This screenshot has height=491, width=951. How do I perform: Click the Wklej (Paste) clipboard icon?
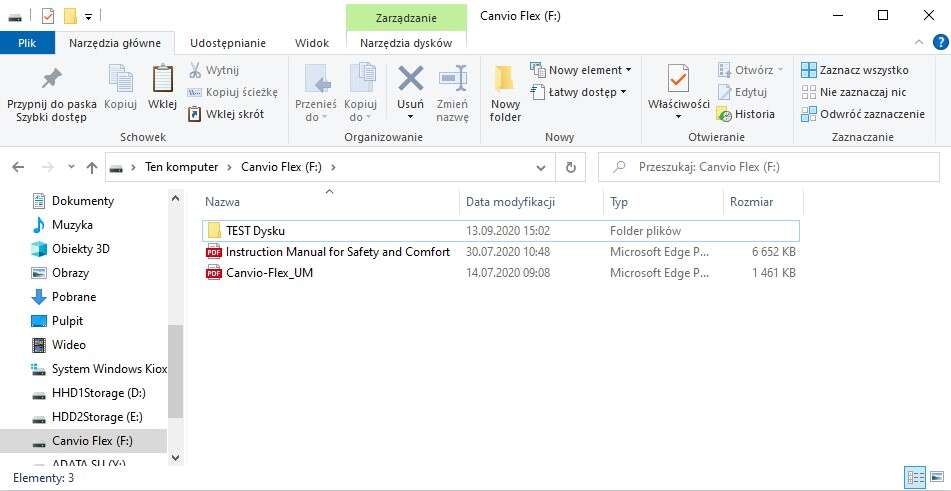(x=162, y=80)
